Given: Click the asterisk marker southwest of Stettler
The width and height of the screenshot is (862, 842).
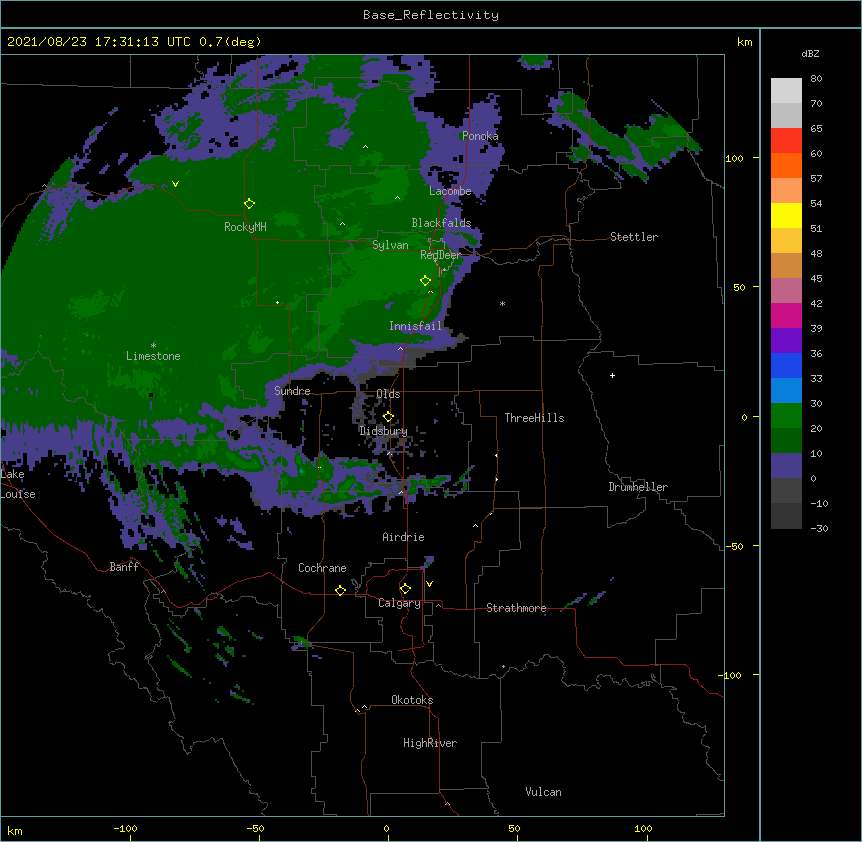Looking at the screenshot, I should click(502, 303).
